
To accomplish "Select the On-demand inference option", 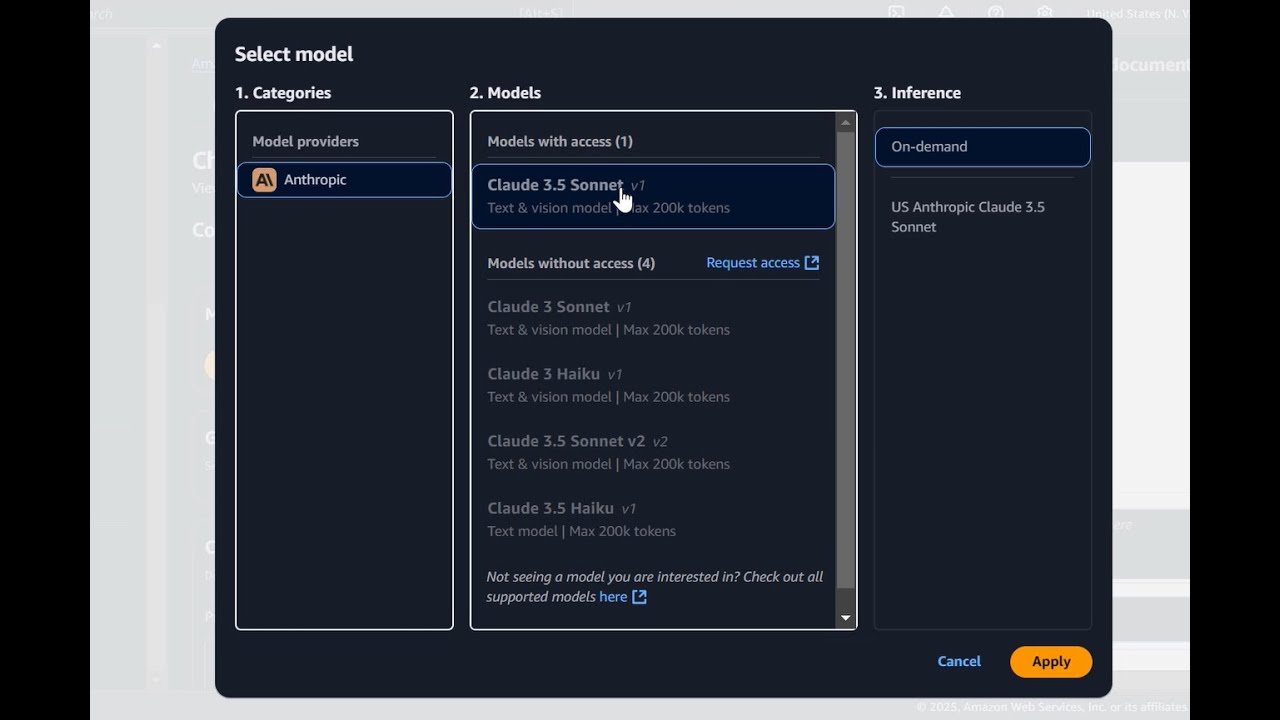I will tap(982, 147).
